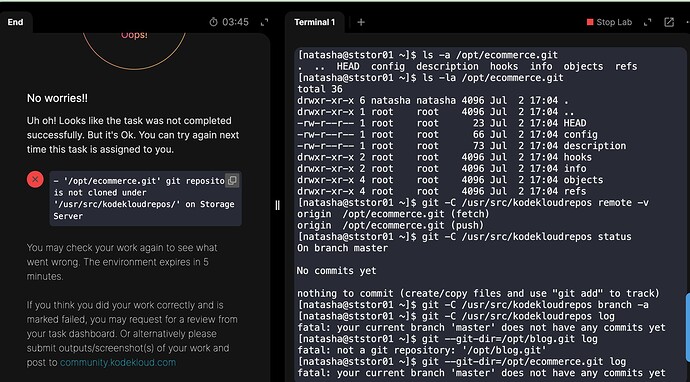Viewport: 690px width, 382px height.
Task: Click the error message code block
Action: (x=146, y=198)
